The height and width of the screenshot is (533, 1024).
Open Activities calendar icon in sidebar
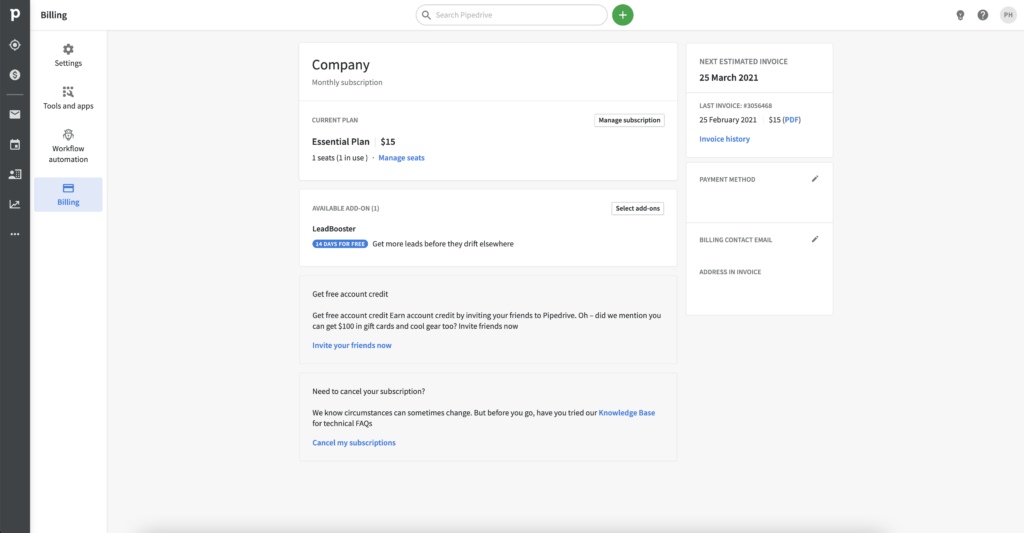[14, 144]
